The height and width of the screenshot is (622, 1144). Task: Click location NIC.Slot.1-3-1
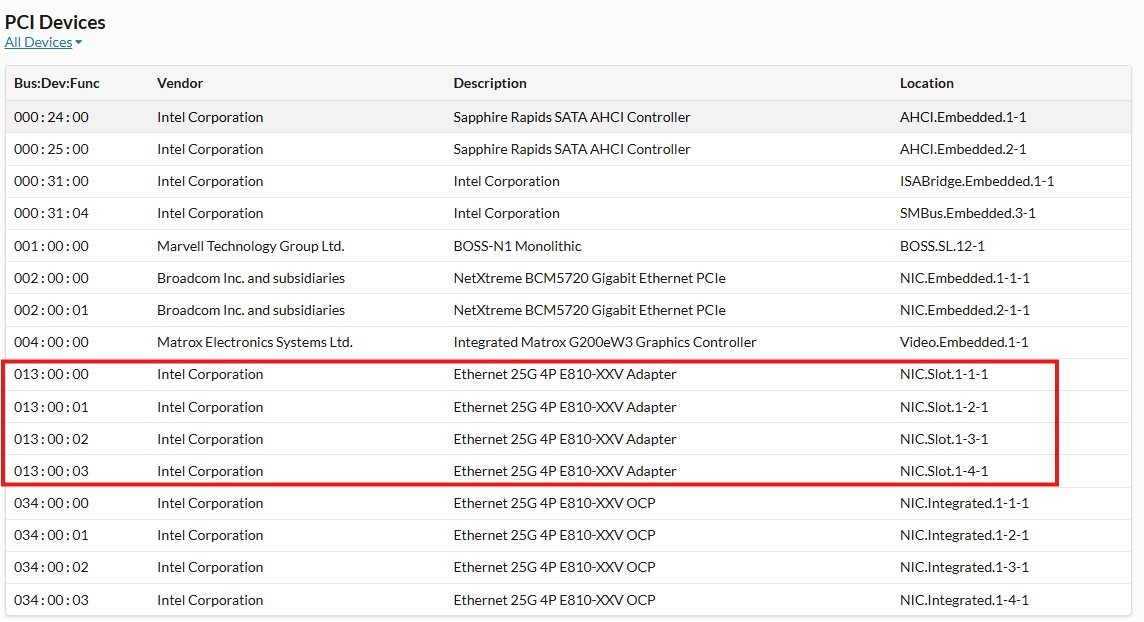point(944,440)
